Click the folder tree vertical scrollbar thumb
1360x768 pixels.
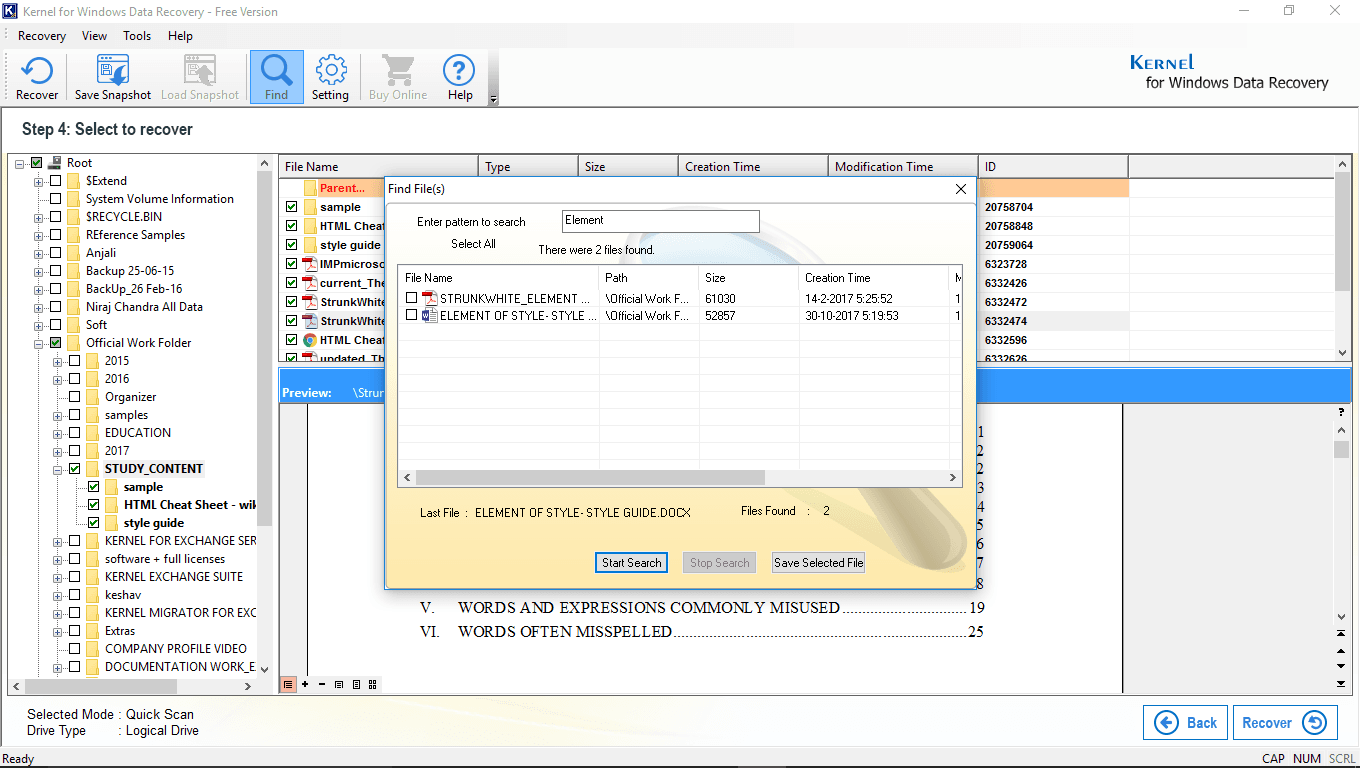[265, 350]
